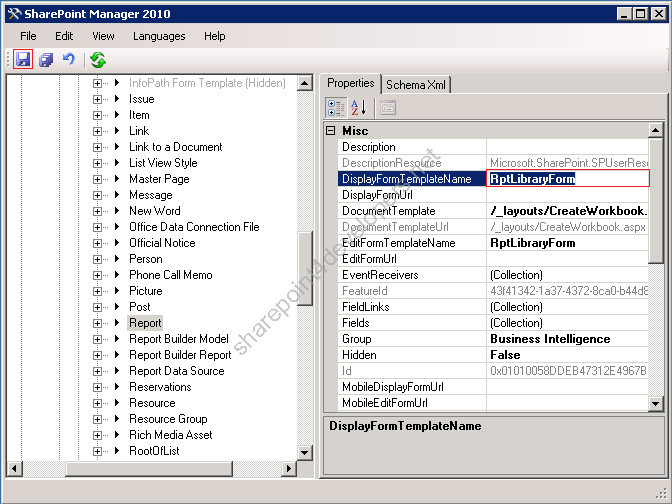Viewport: 672px width, 504px height.
Task: Expand the Issue tree node
Action: pos(97,99)
